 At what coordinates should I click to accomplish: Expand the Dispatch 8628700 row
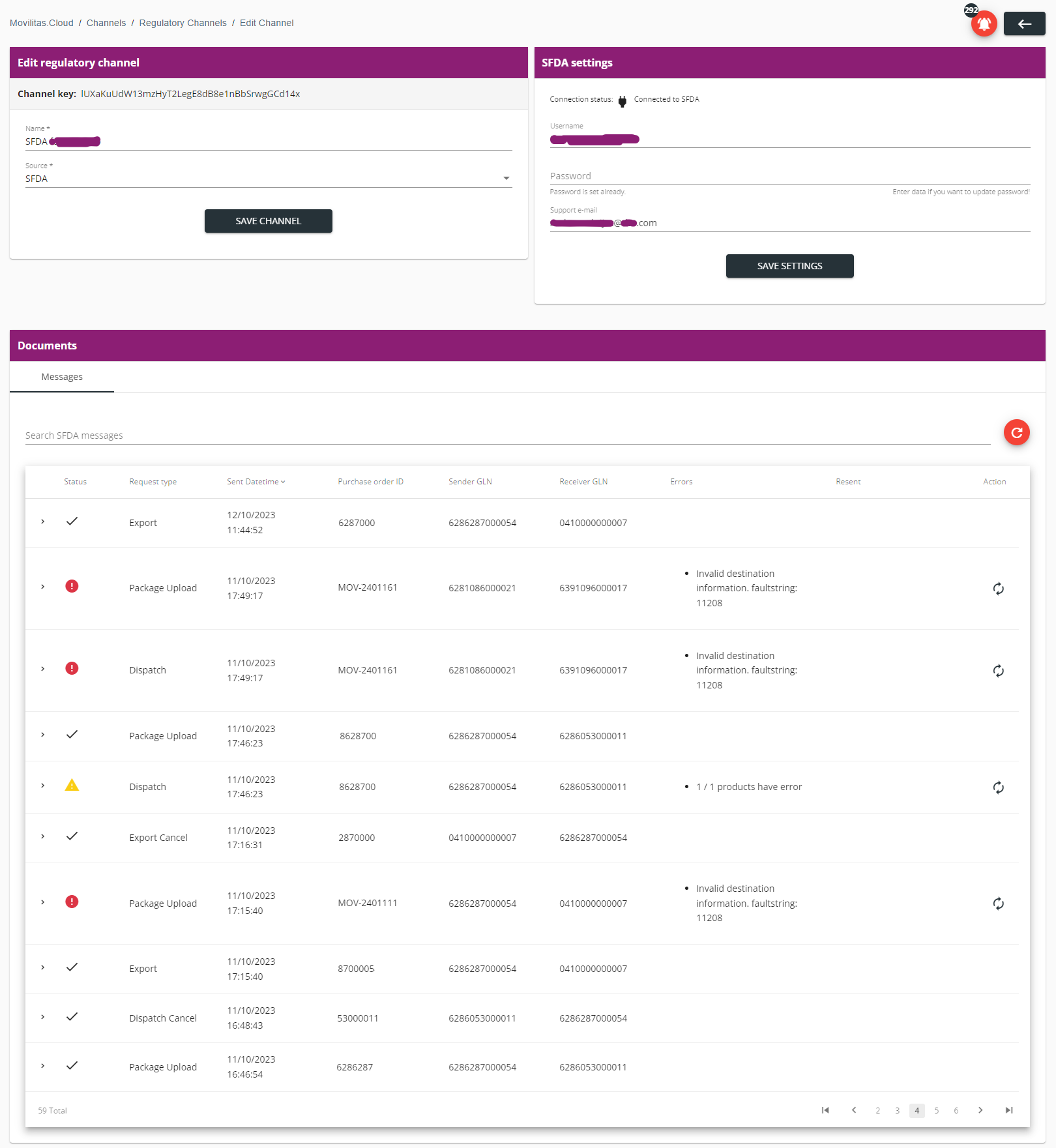43,786
